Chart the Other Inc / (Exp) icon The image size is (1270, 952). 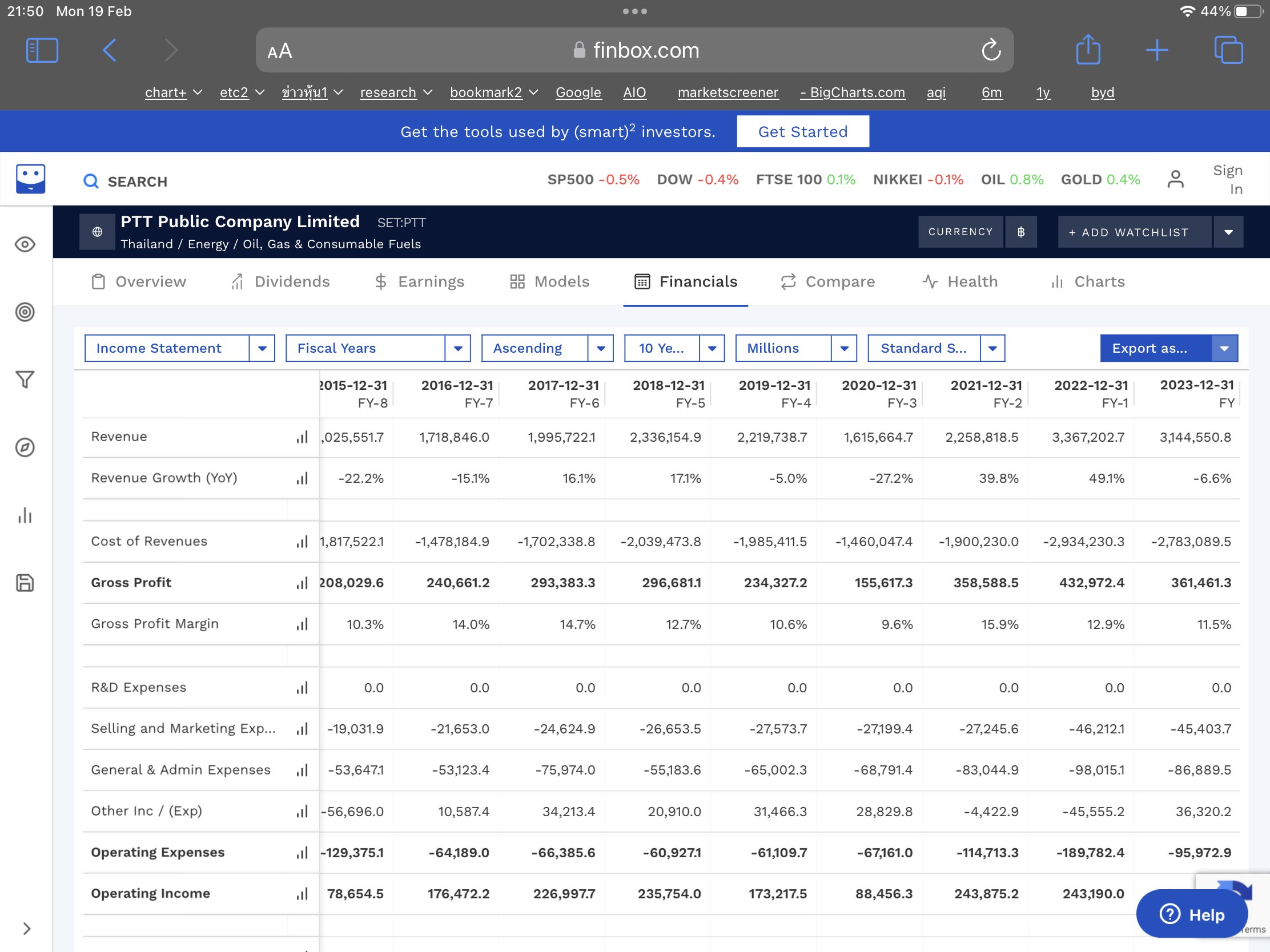(x=302, y=812)
